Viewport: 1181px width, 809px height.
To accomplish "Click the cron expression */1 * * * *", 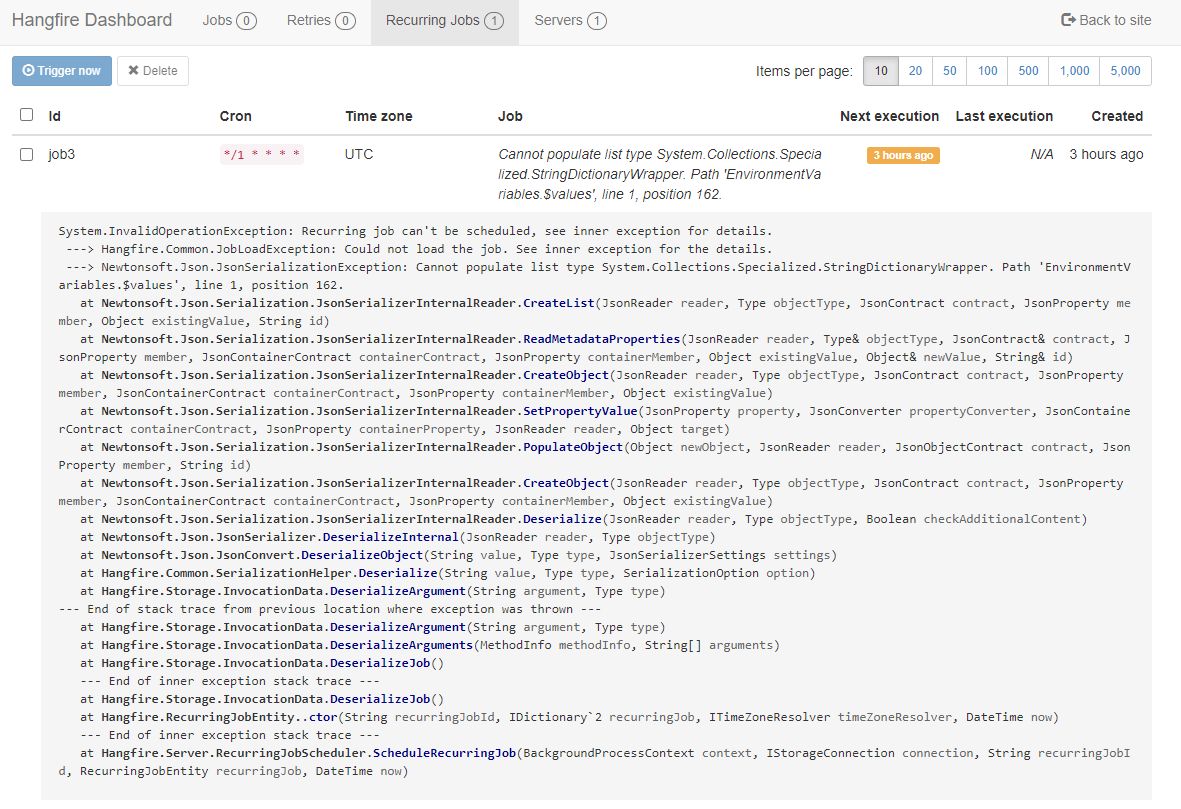I will tap(261, 154).
